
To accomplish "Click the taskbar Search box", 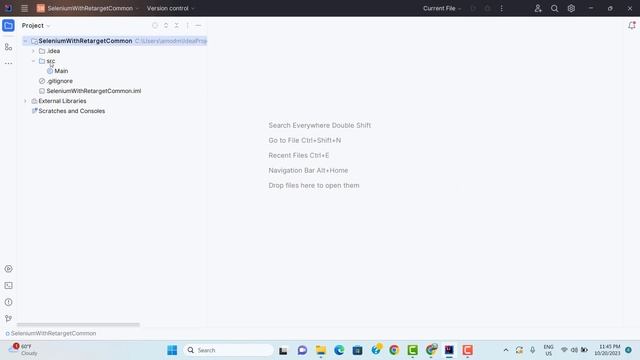I will point(229,350).
